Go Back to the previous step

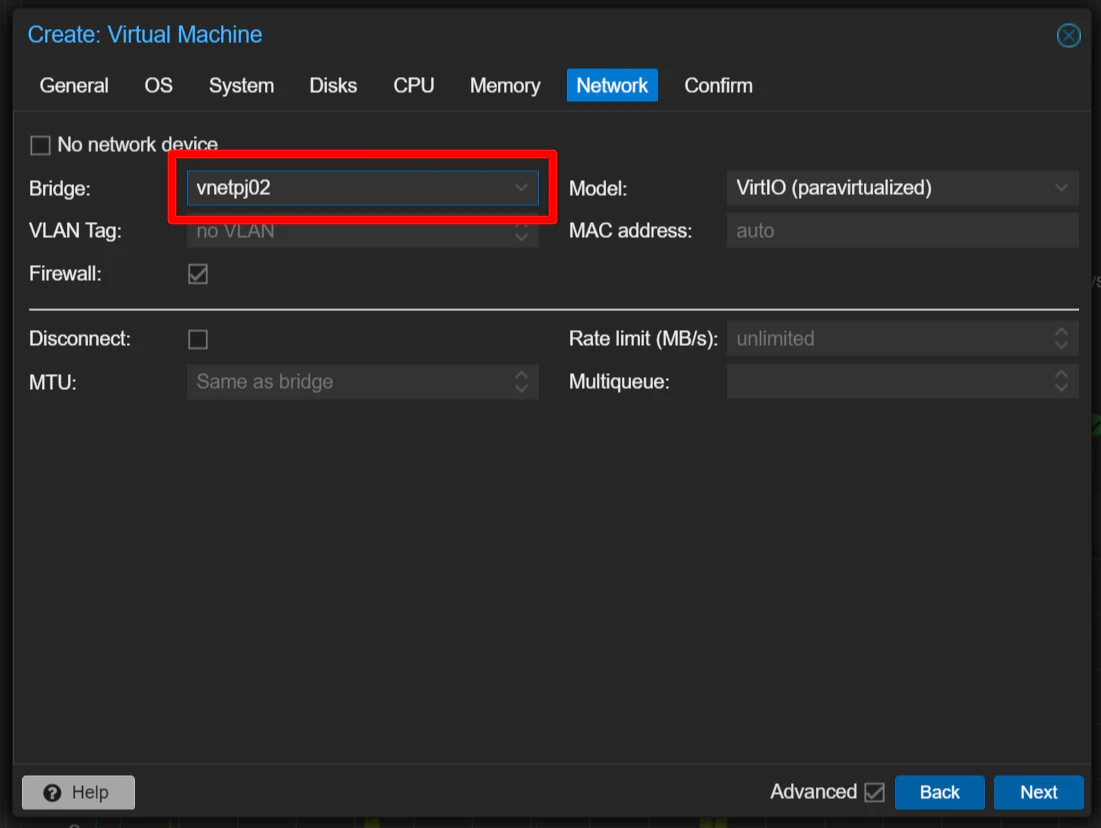click(x=939, y=792)
